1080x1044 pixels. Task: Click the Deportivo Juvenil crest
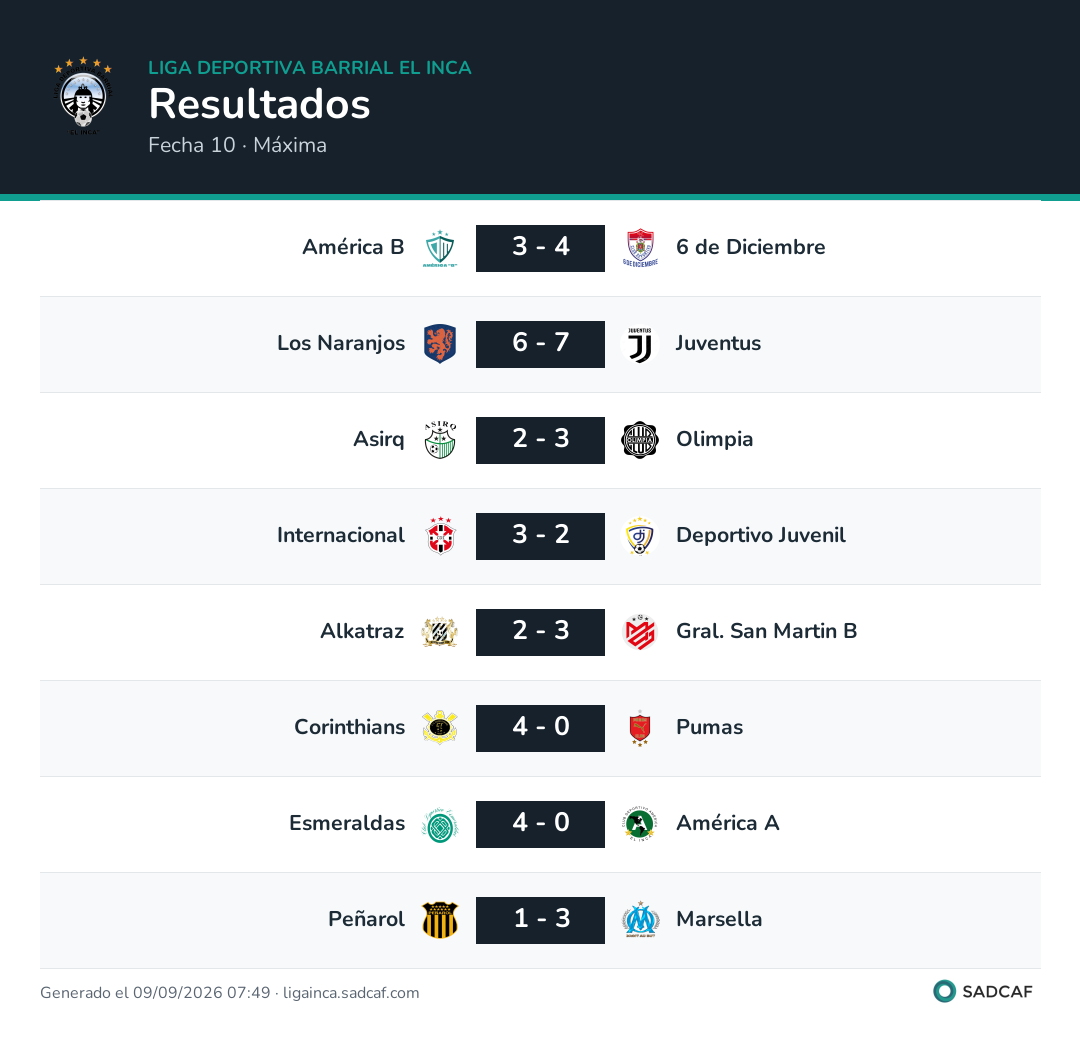[640, 536]
